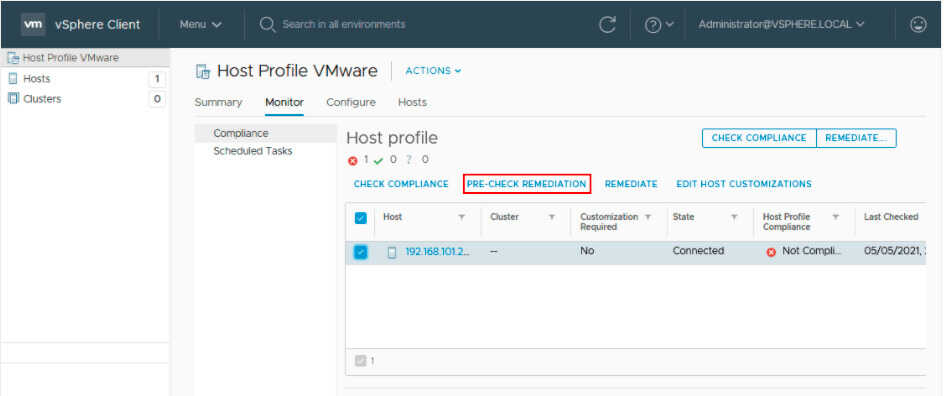The width and height of the screenshot is (944, 396).
Task: Toggle the select-all header checkbox
Action: click(x=361, y=218)
